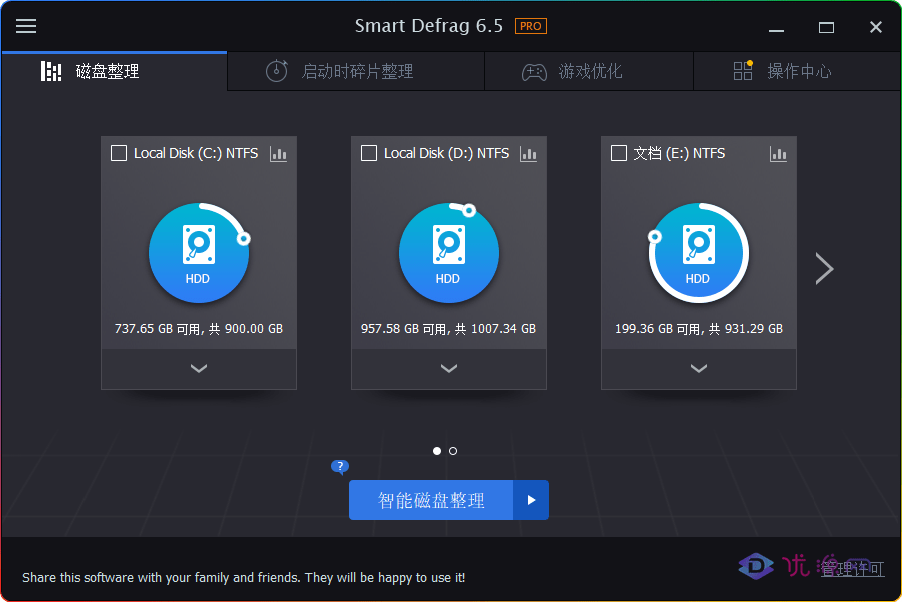Switch to the 磁盘整理 tab

[114, 71]
